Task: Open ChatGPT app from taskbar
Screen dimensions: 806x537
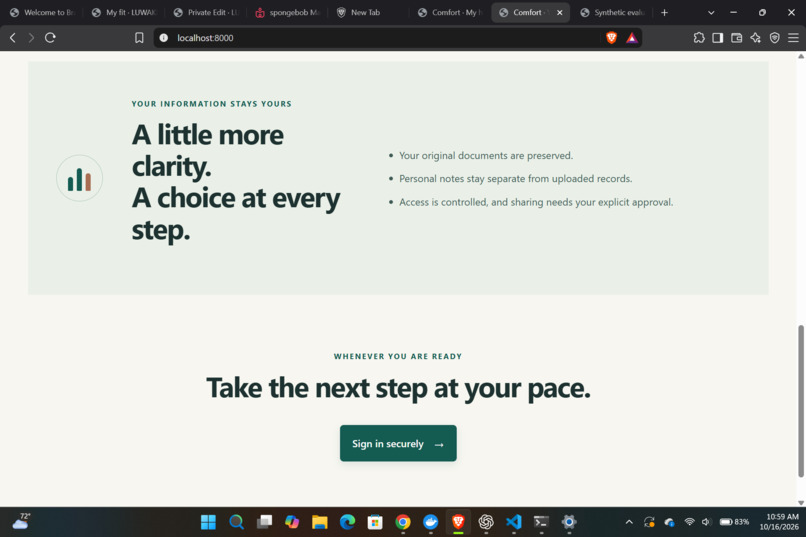Action: point(486,522)
